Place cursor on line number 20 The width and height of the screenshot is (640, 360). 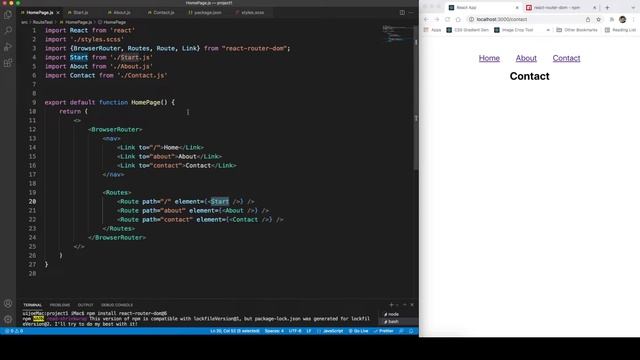[x=32, y=202]
